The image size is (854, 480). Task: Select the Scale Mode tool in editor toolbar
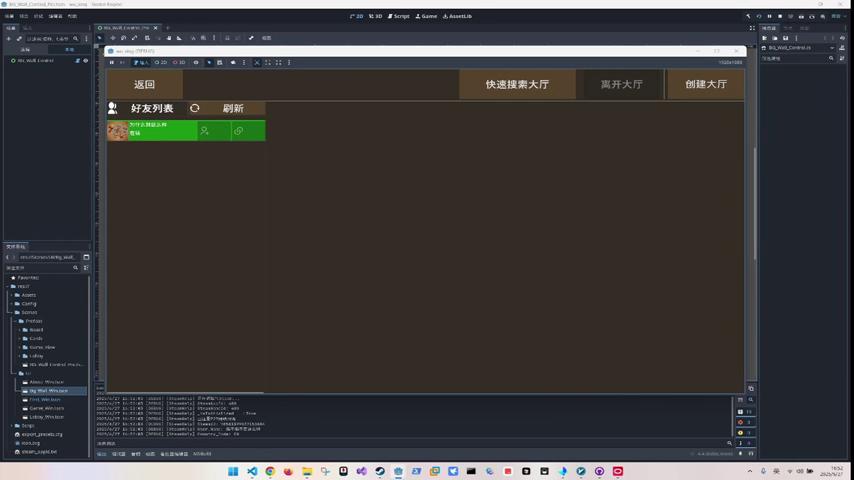(x=135, y=38)
